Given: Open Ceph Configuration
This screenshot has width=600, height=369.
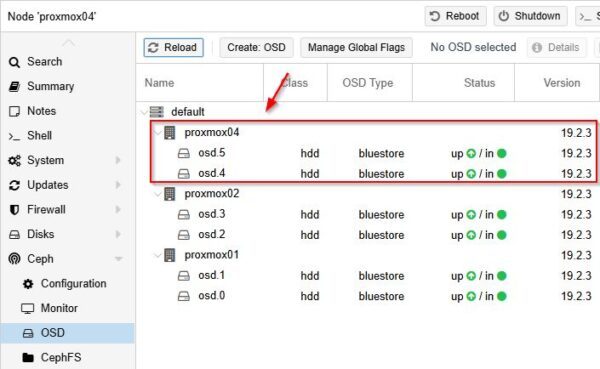Looking at the screenshot, I should (73, 283).
